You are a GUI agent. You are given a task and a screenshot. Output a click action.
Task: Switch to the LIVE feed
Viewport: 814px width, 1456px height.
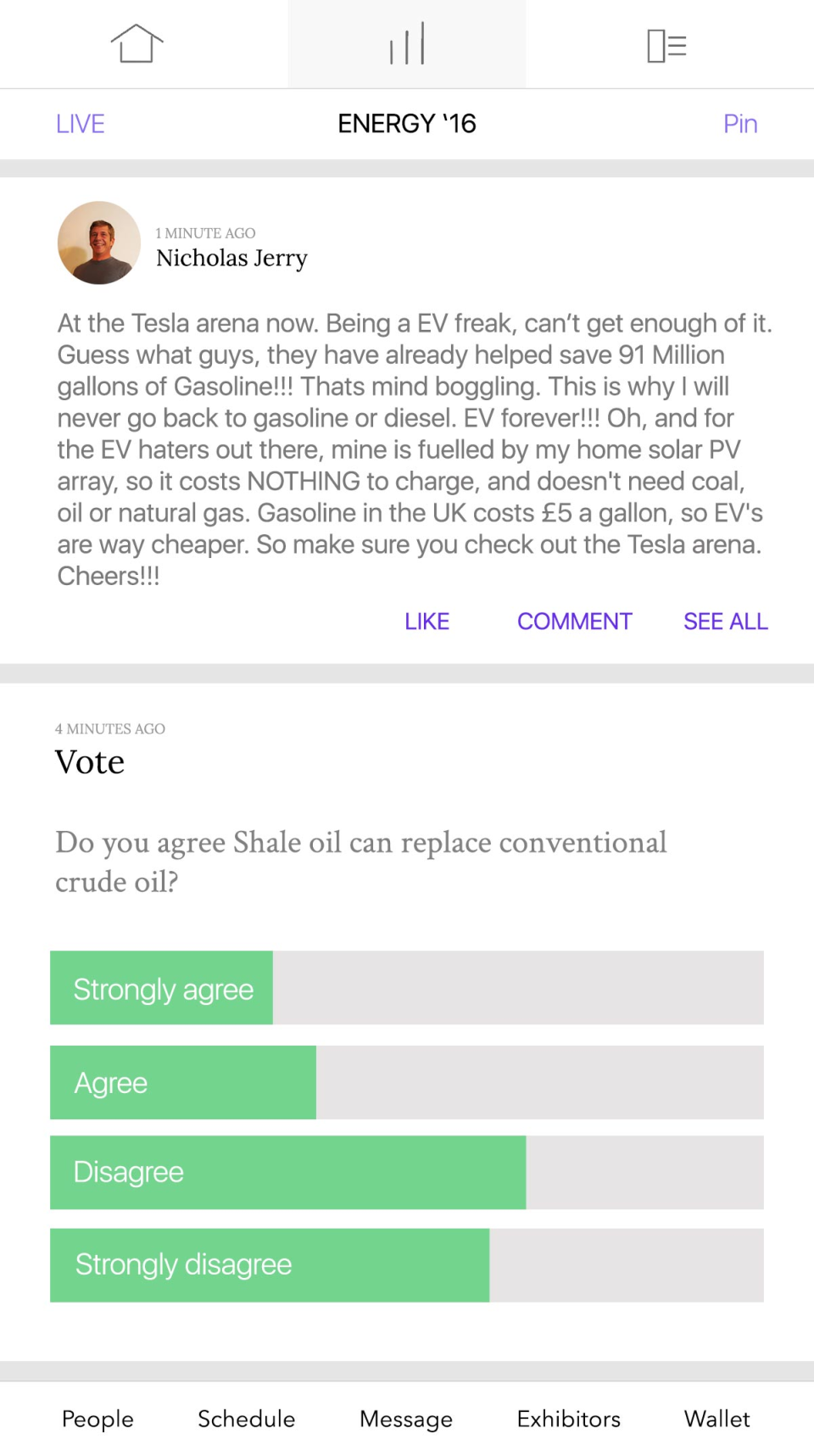click(81, 124)
